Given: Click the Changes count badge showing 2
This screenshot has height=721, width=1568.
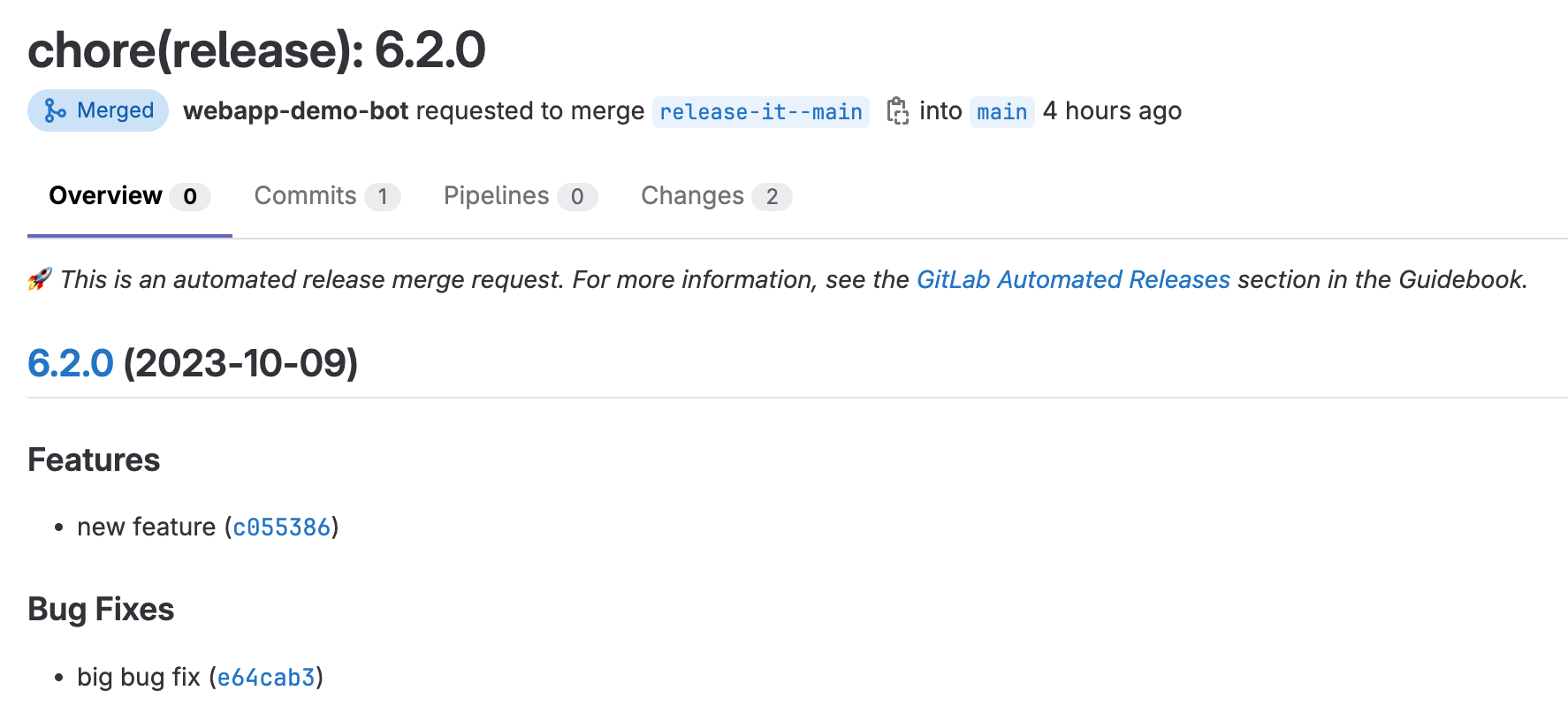Looking at the screenshot, I should 772,197.
